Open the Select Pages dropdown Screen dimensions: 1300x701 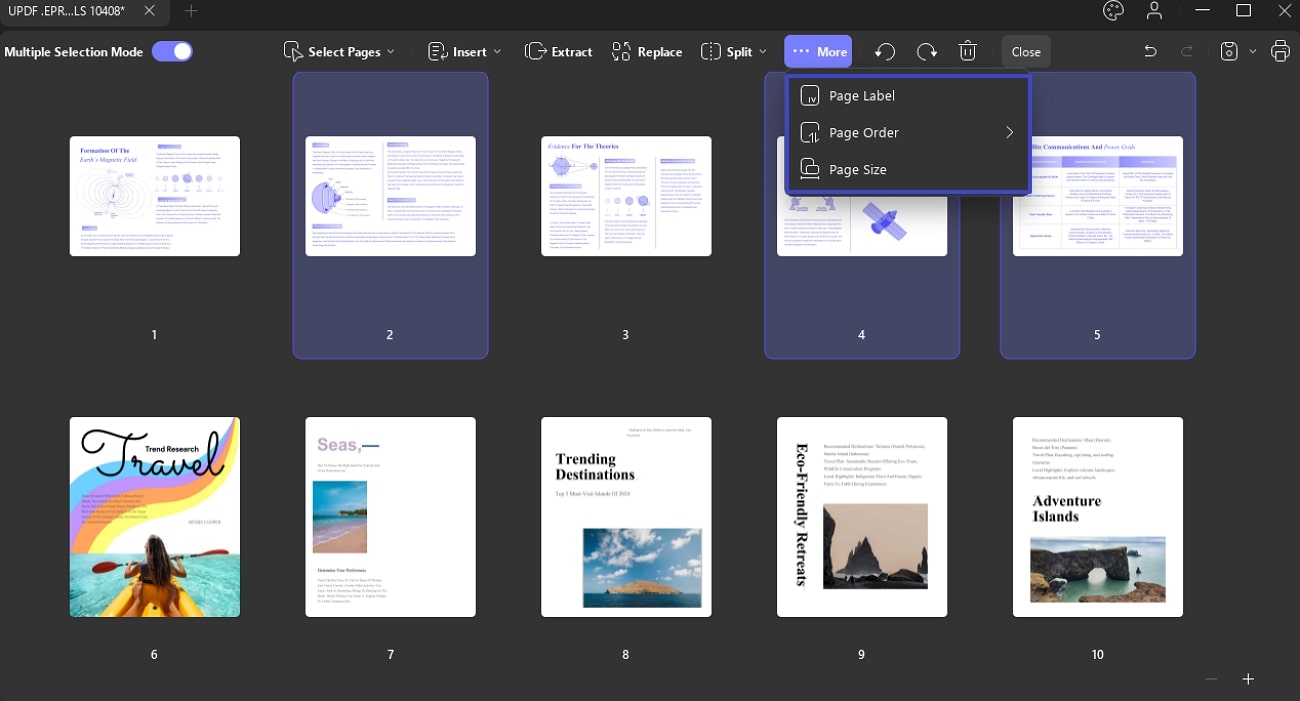pyautogui.click(x=338, y=51)
